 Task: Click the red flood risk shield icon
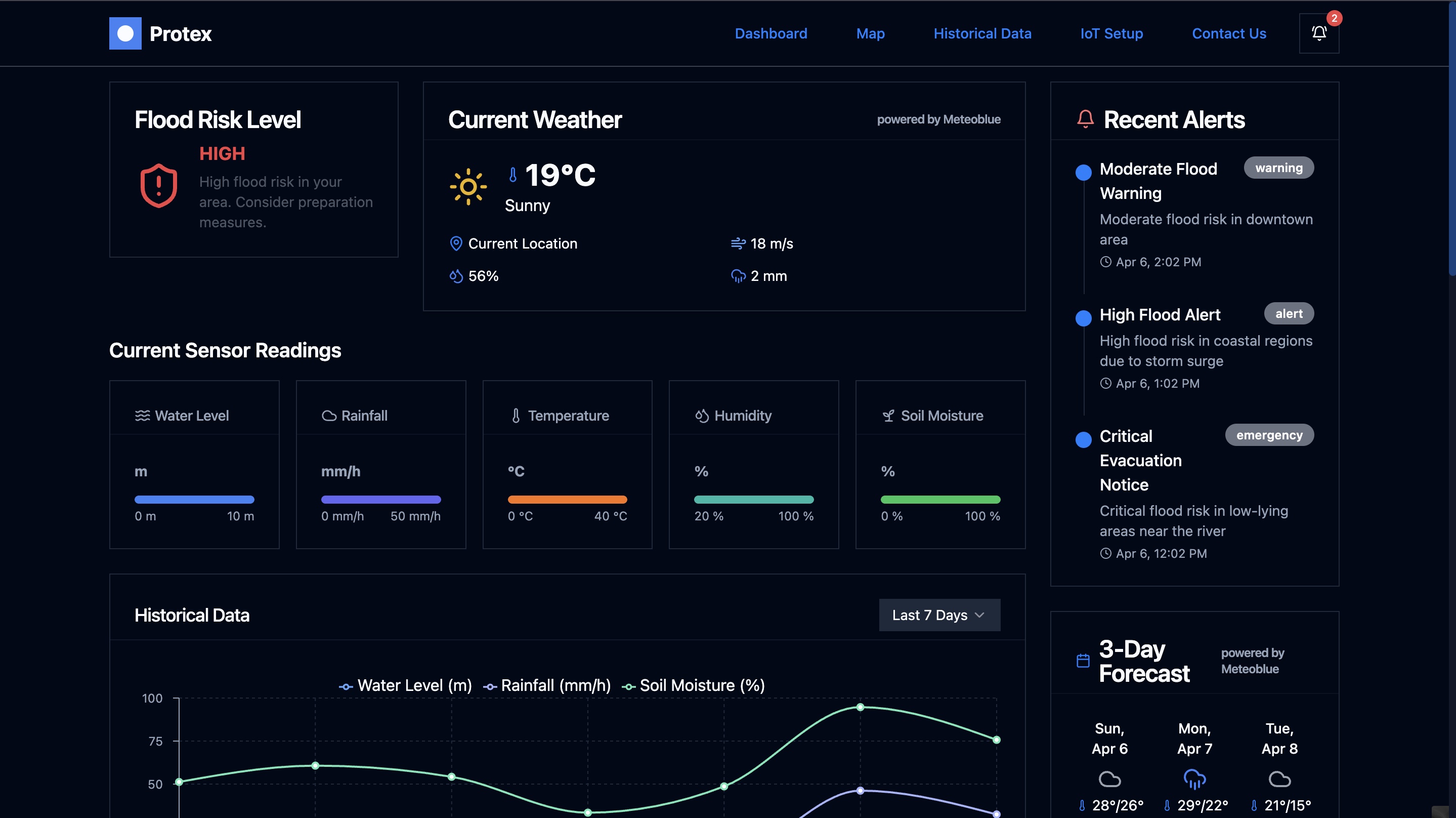pyautogui.click(x=158, y=186)
